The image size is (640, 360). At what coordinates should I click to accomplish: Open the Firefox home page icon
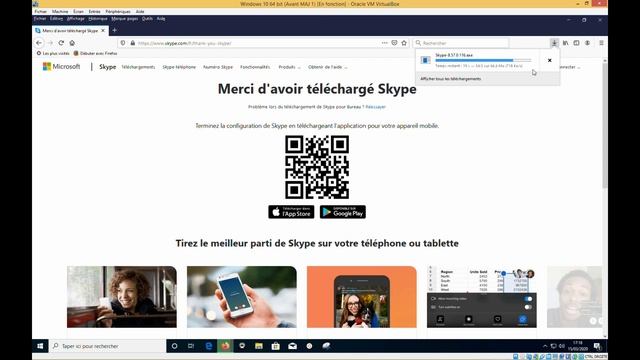72,43
